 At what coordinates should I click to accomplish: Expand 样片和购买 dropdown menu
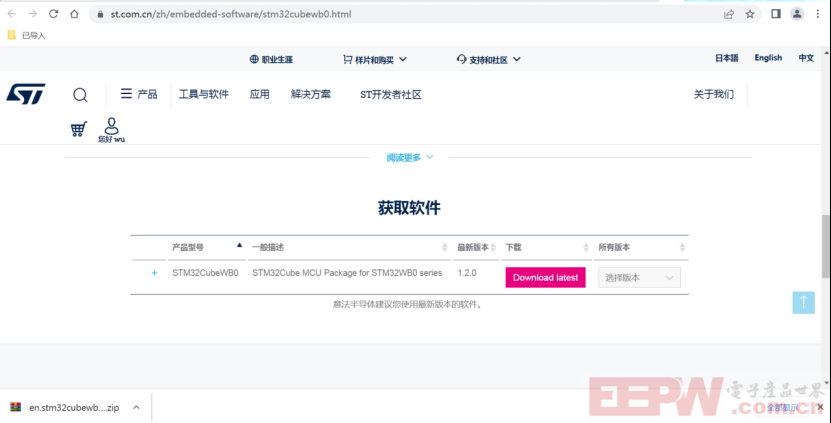pyautogui.click(x=375, y=59)
